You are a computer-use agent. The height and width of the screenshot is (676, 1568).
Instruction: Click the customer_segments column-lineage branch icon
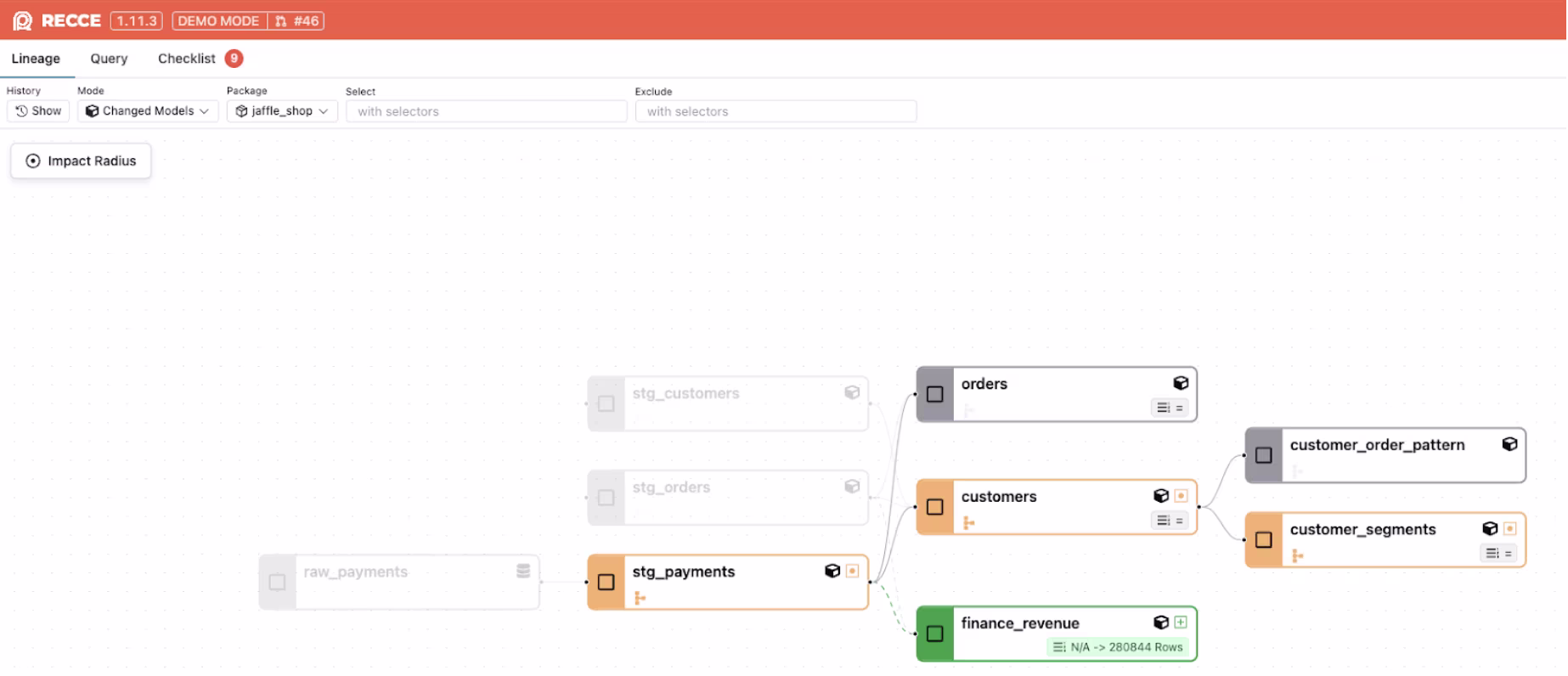(1297, 556)
